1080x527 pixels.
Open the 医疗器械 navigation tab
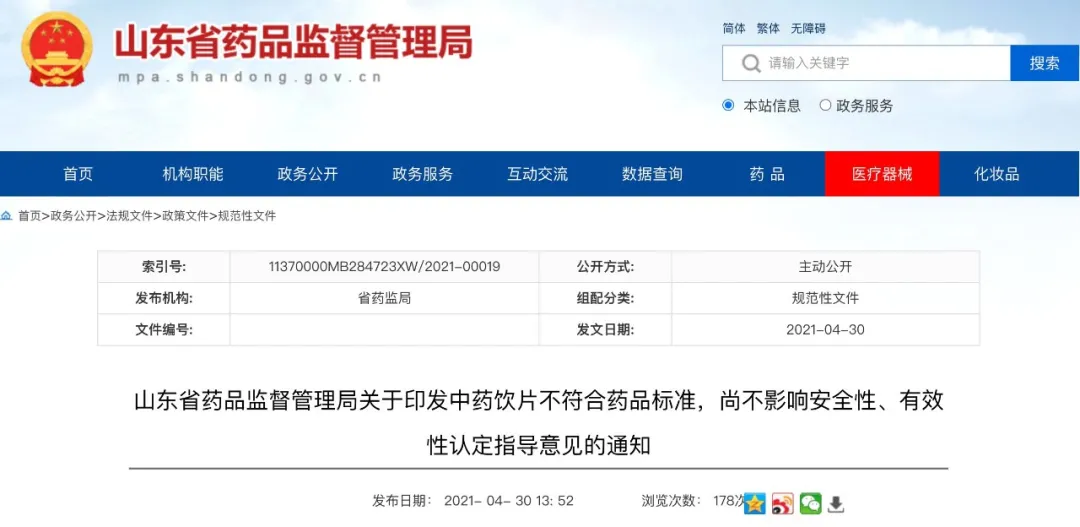(882, 174)
